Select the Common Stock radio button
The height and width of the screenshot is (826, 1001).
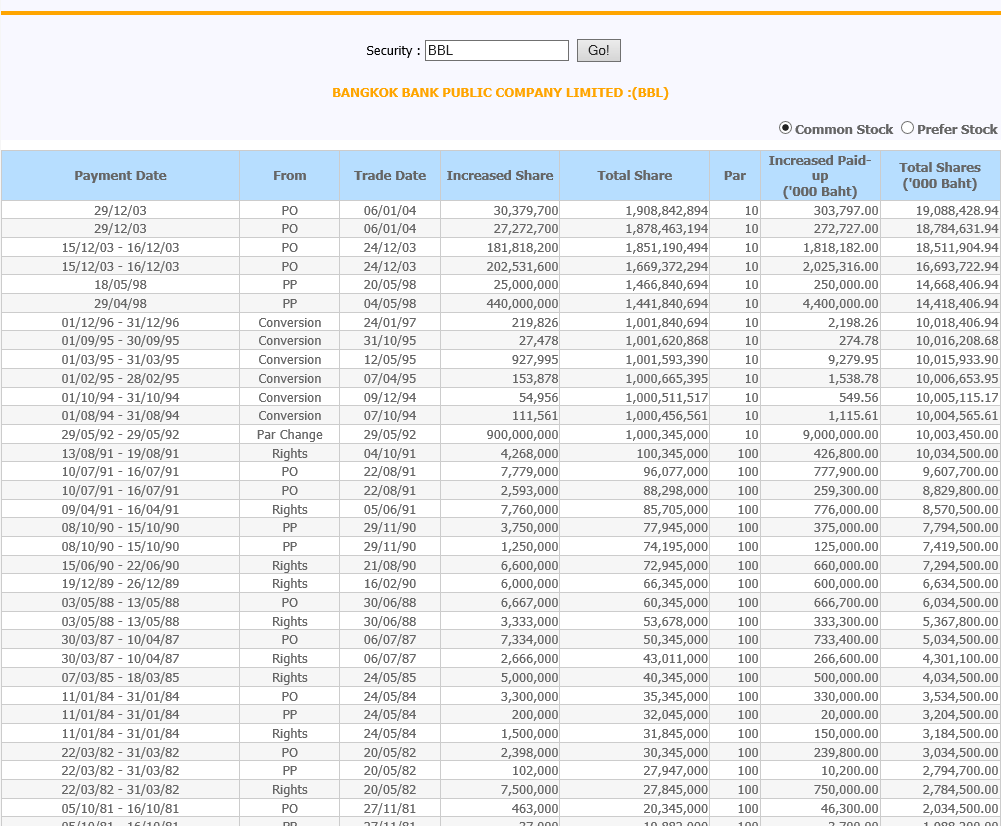785,128
